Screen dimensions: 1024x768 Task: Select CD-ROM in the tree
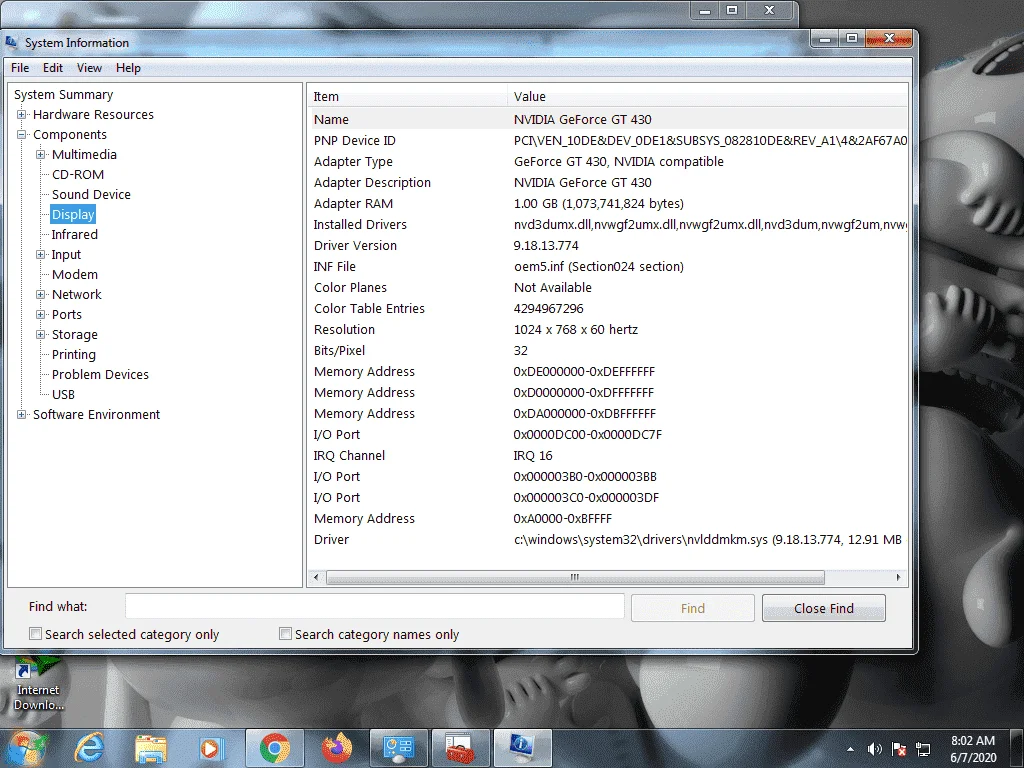click(x=78, y=175)
